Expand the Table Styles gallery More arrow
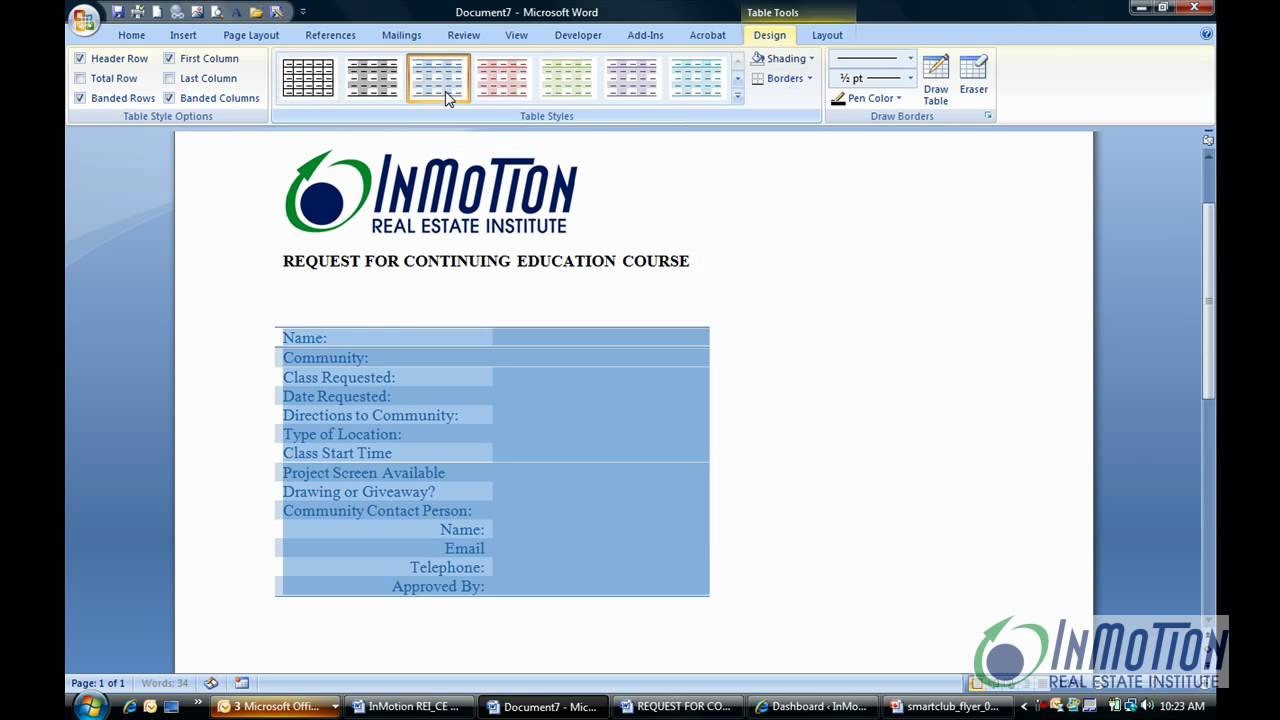Image resolution: width=1280 pixels, height=720 pixels. click(737, 97)
